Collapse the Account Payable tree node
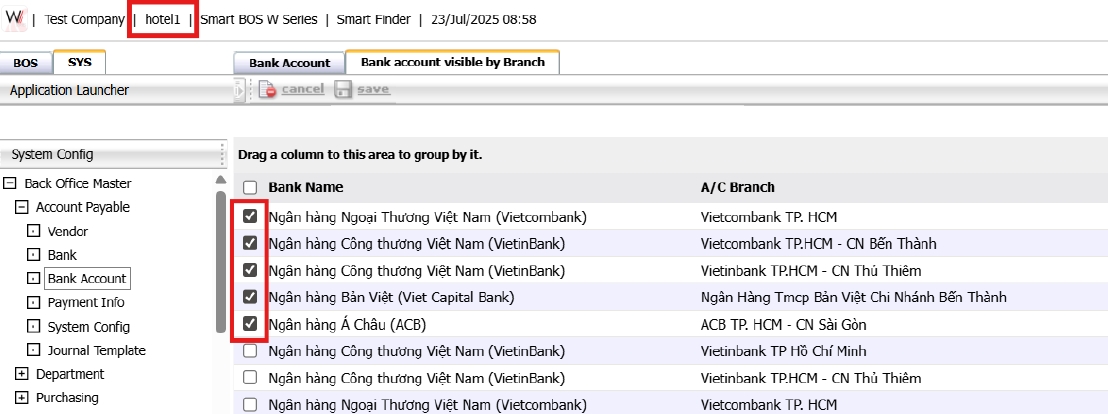Screen dimensions: 1108x414 tap(22, 207)
